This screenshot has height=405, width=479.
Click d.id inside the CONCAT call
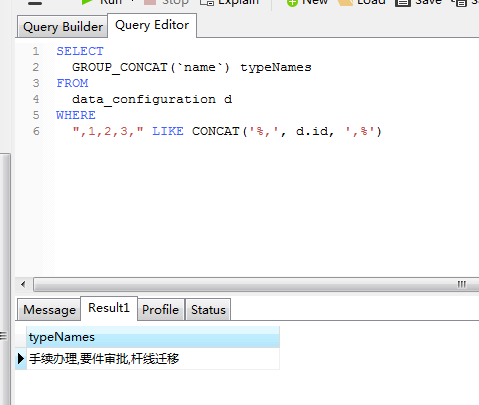(x=312, y=131)
